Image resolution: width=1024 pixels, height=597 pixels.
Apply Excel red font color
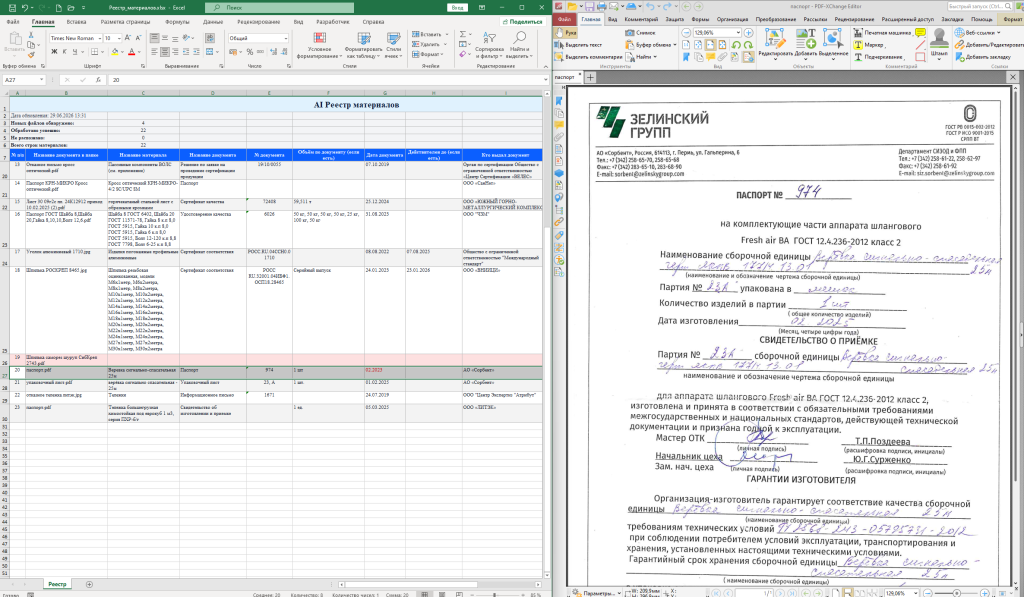(x=131, y=52)
